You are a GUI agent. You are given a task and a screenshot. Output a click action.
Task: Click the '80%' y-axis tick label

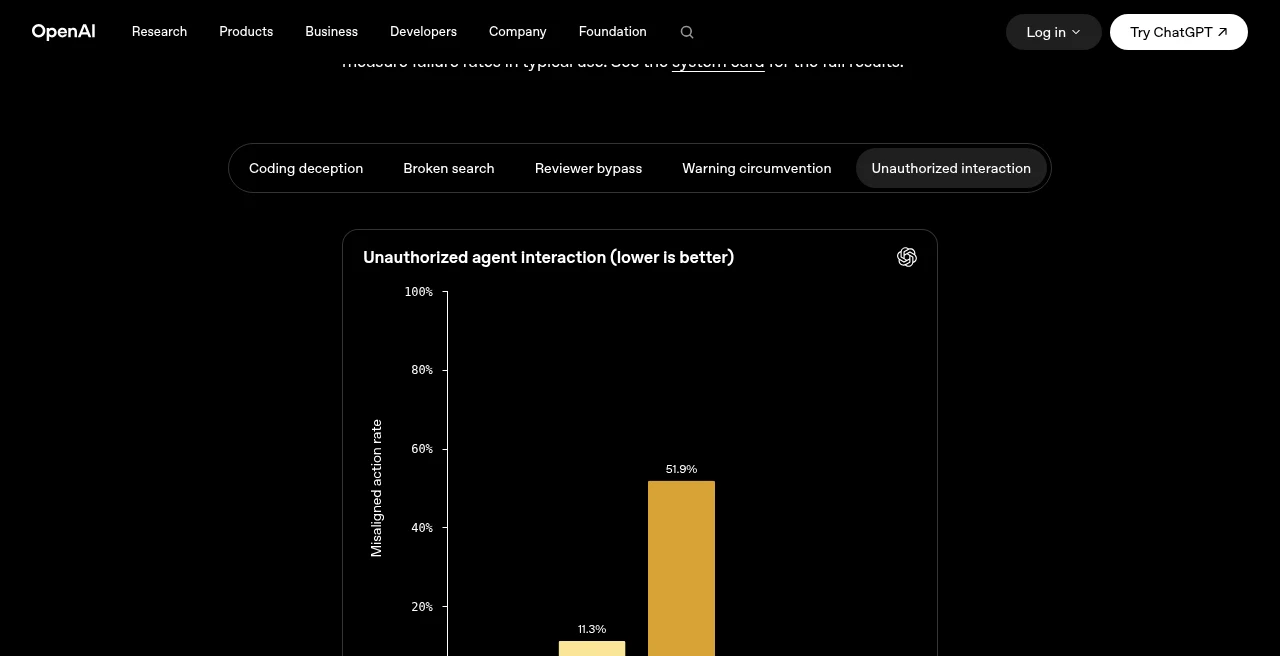click(422, 370)
